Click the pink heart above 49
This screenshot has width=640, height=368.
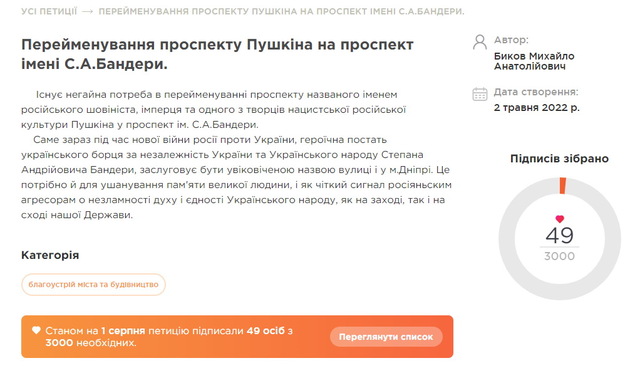560,219
